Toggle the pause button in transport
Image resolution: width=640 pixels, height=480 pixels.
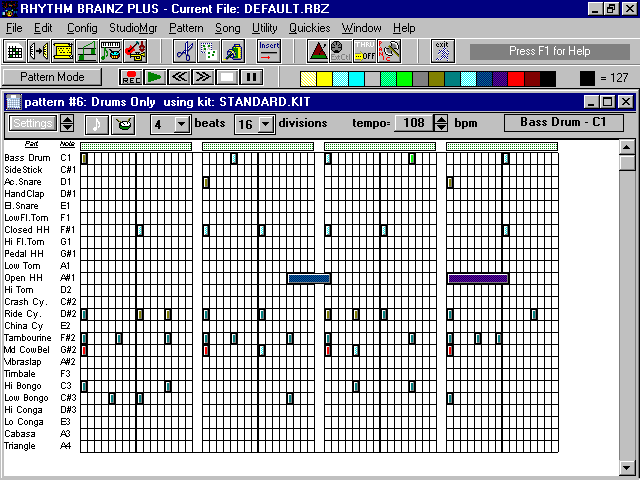pos(252,77)
